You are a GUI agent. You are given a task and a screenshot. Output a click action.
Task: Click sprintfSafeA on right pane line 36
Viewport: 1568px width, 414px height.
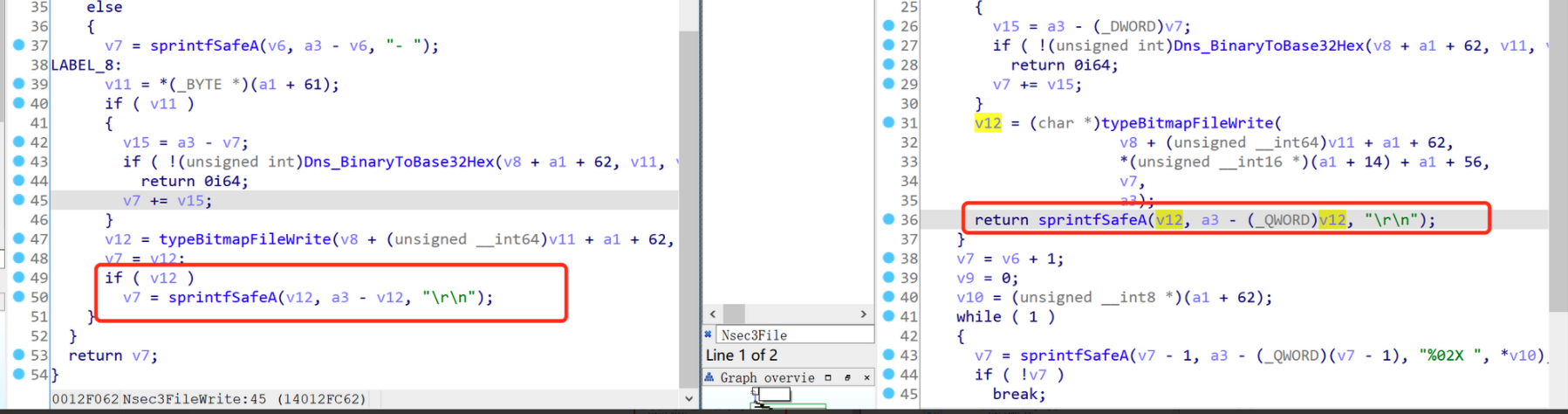click(x=1092, y=220)
